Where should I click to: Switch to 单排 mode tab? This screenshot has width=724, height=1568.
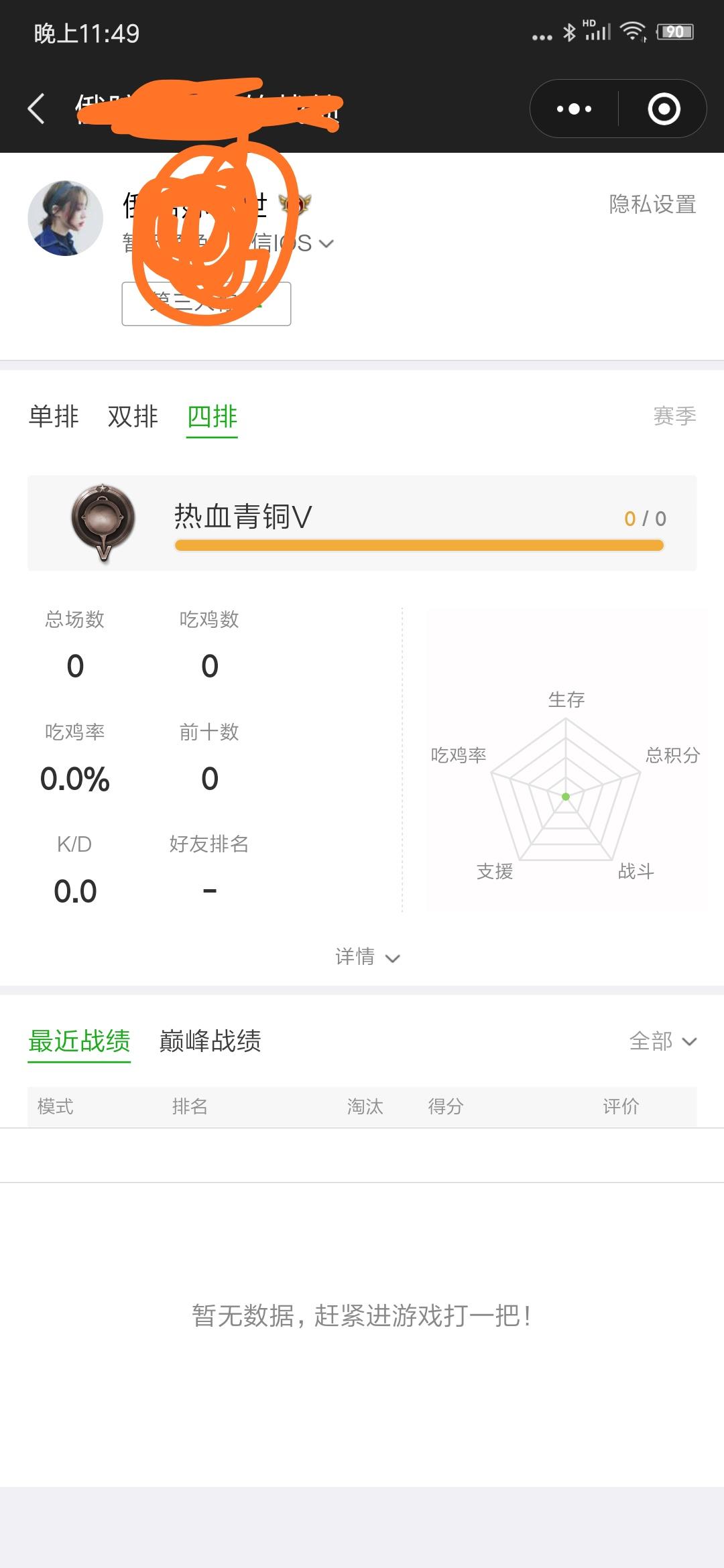(54, 416)
